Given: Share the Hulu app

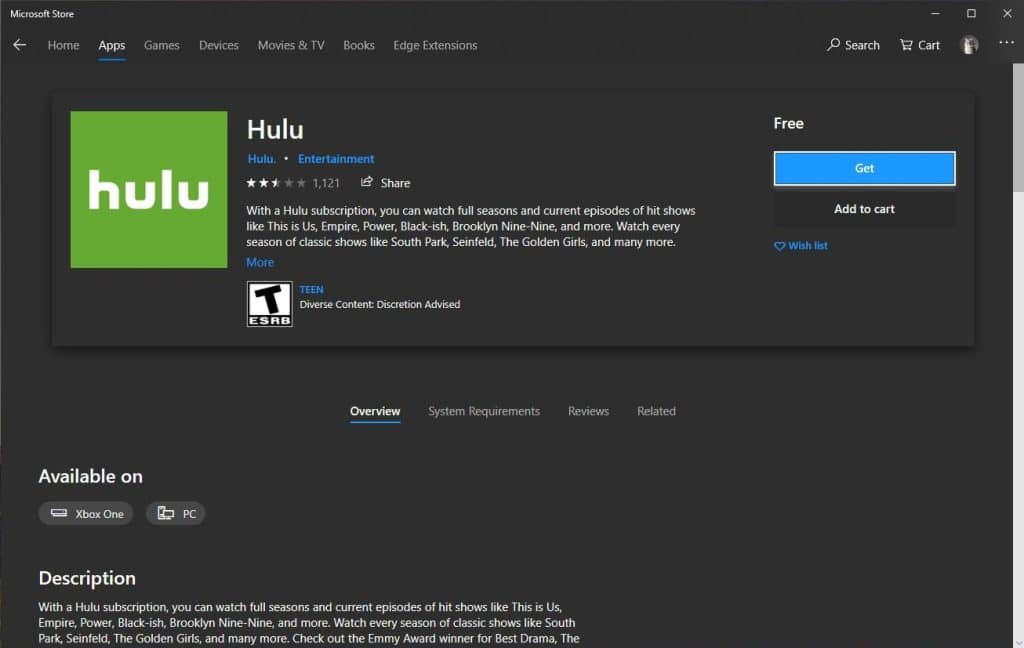Looking at the screenshot, I should point(385,183).
